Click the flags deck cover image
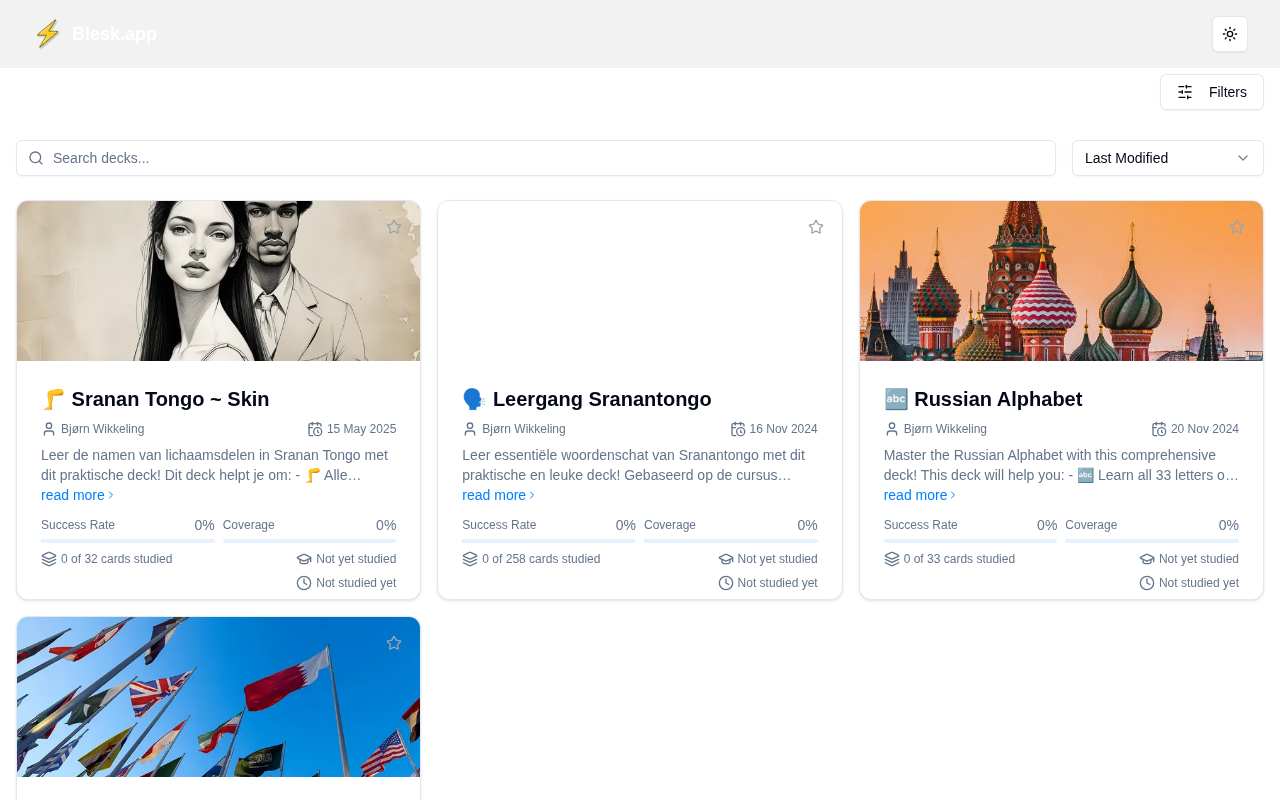The height and width of the screenshot is (800, 1280). coord(218,697)
